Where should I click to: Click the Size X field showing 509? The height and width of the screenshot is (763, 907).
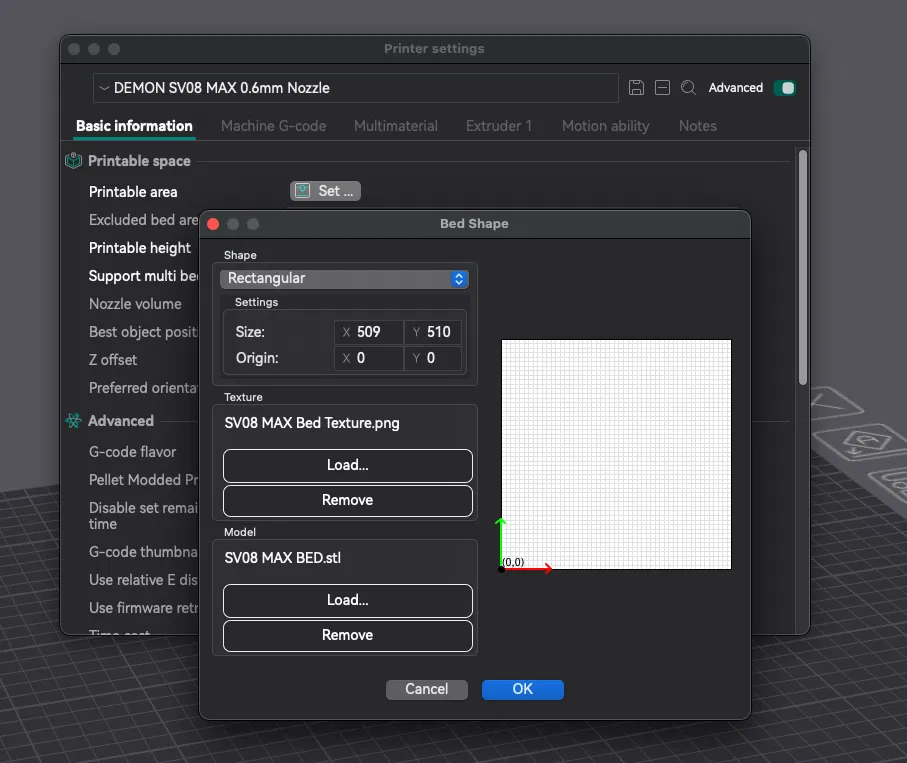[x=368, y=332]
